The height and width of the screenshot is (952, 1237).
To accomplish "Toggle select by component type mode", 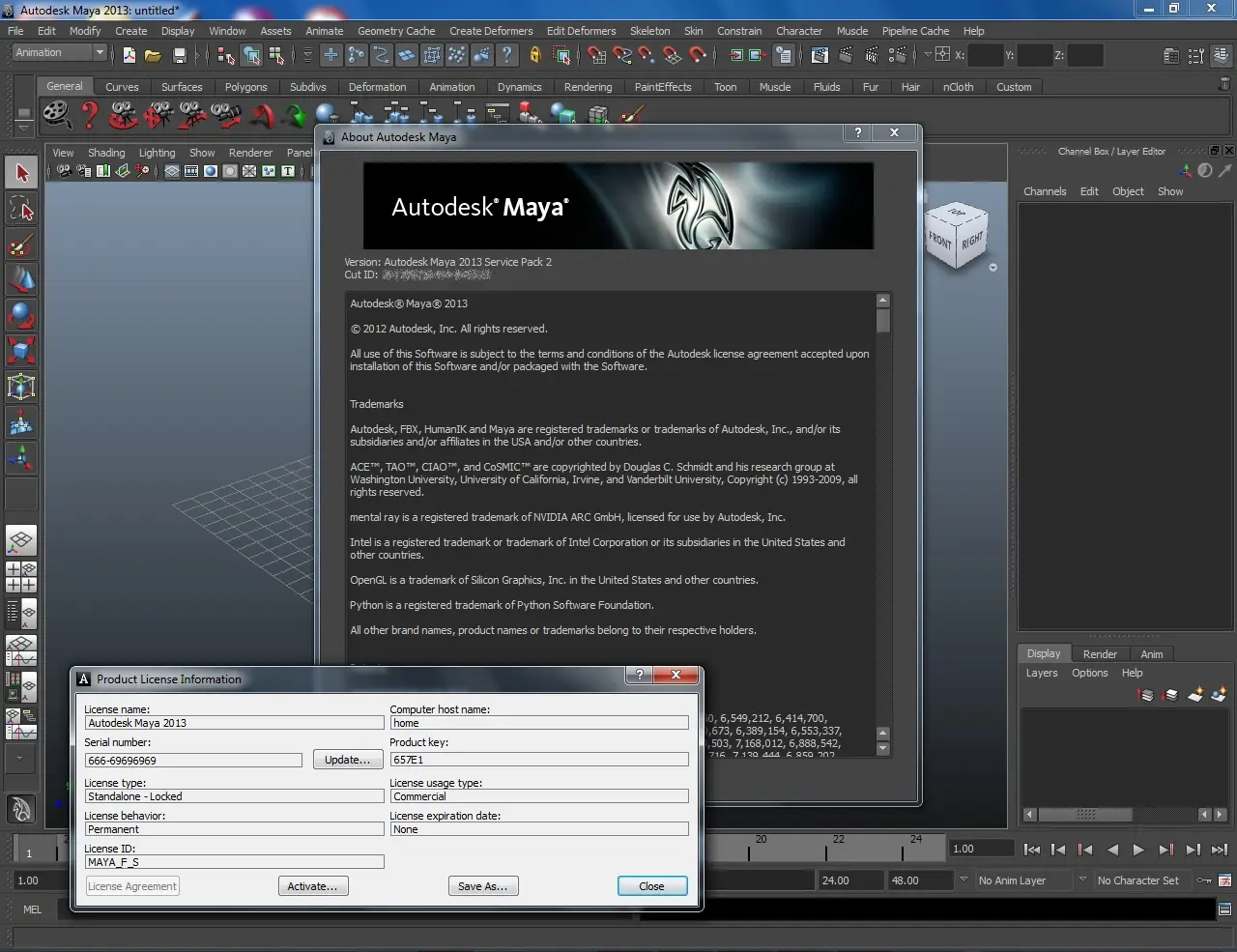I will (x=276, y=55).
